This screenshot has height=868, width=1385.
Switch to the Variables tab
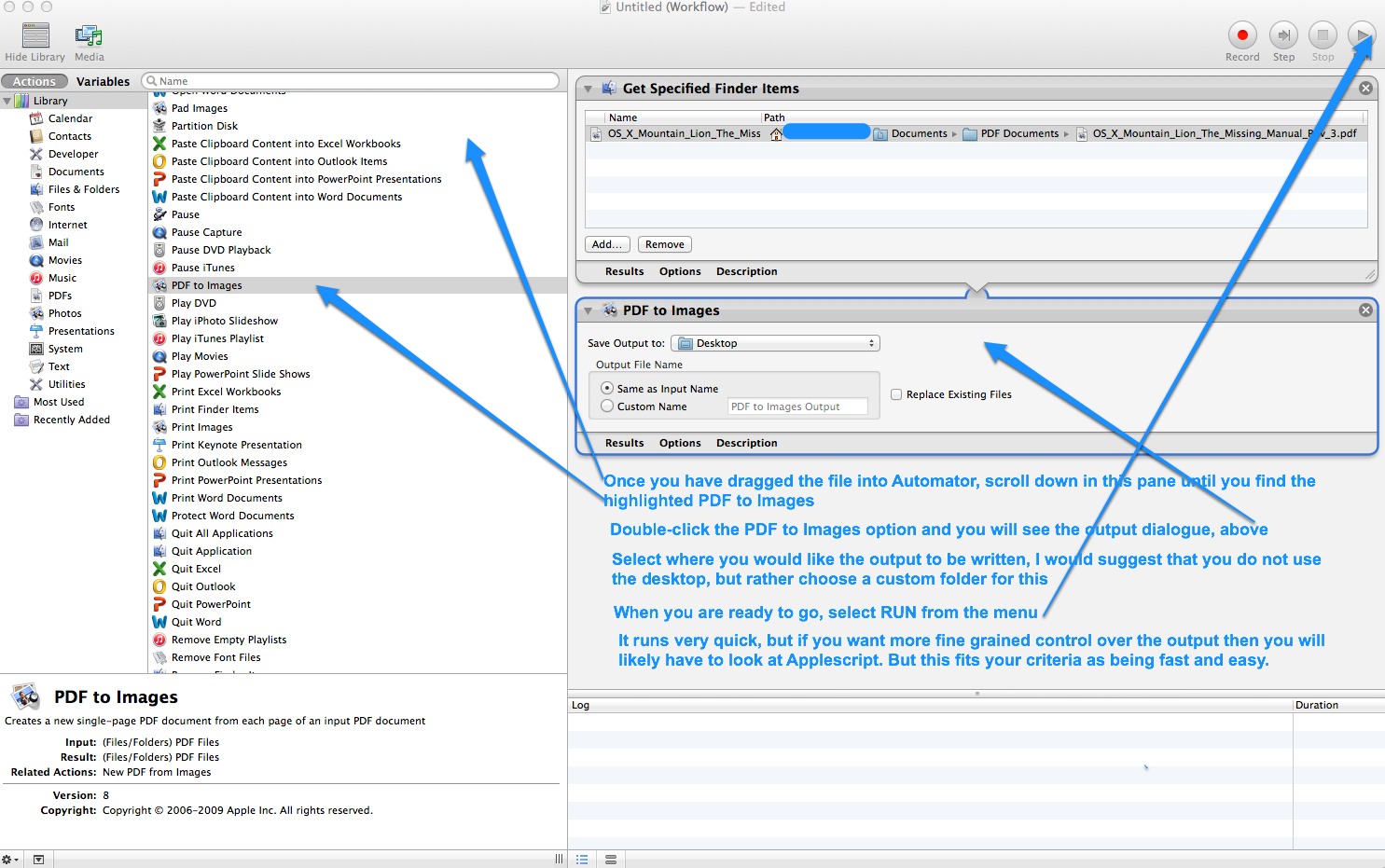pos(103,81)
